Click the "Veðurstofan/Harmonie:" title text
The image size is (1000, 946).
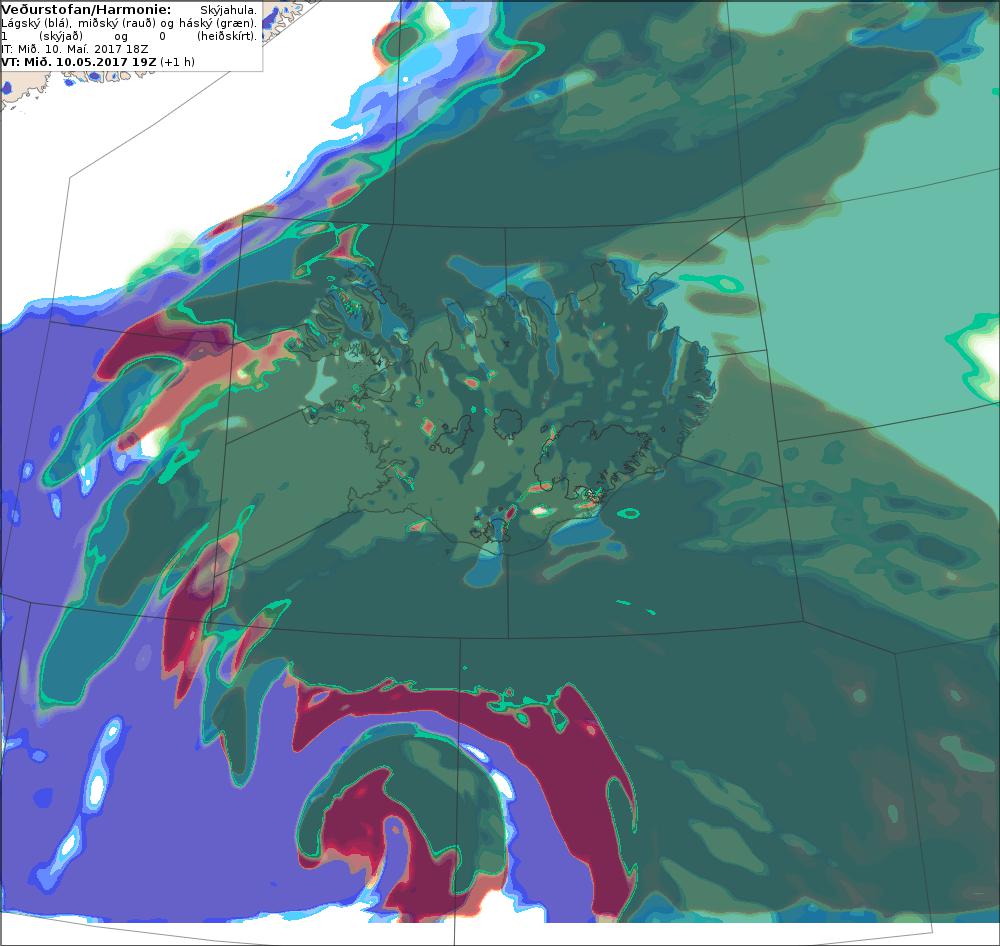pos(86,10)
